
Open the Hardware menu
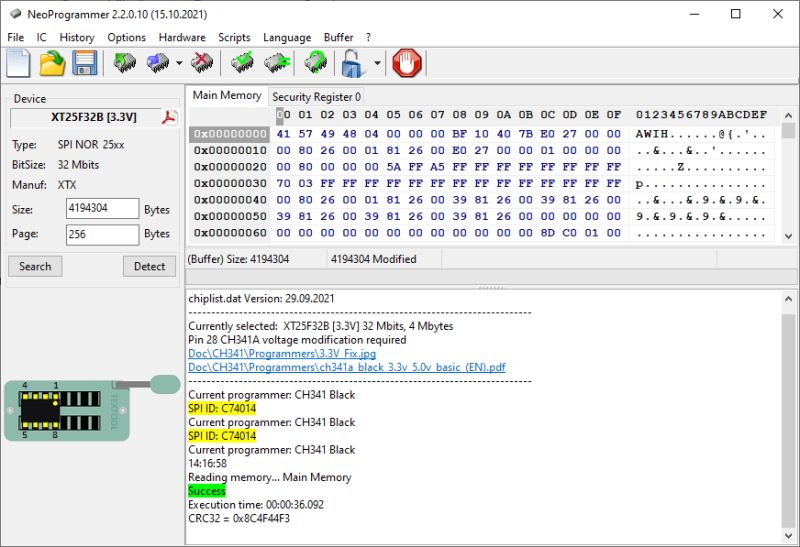tap(182, 37)
